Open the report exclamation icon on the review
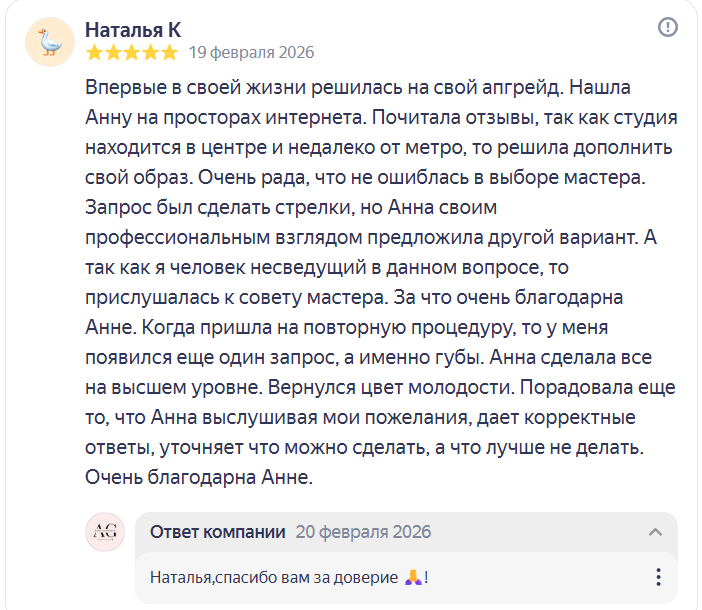This screenshot has width=702, height=610. coord(667,28)
